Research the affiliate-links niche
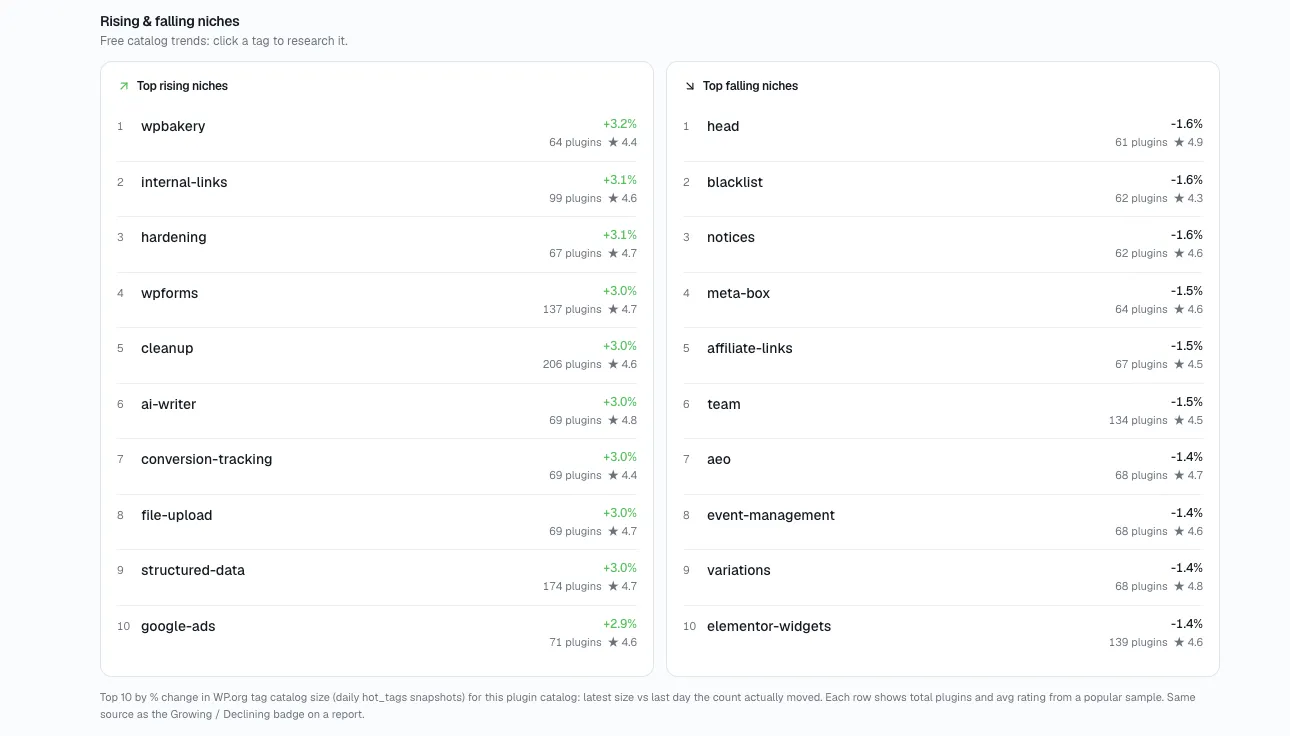This screenshot has width=1290, height=736. (x=750, y=348)
